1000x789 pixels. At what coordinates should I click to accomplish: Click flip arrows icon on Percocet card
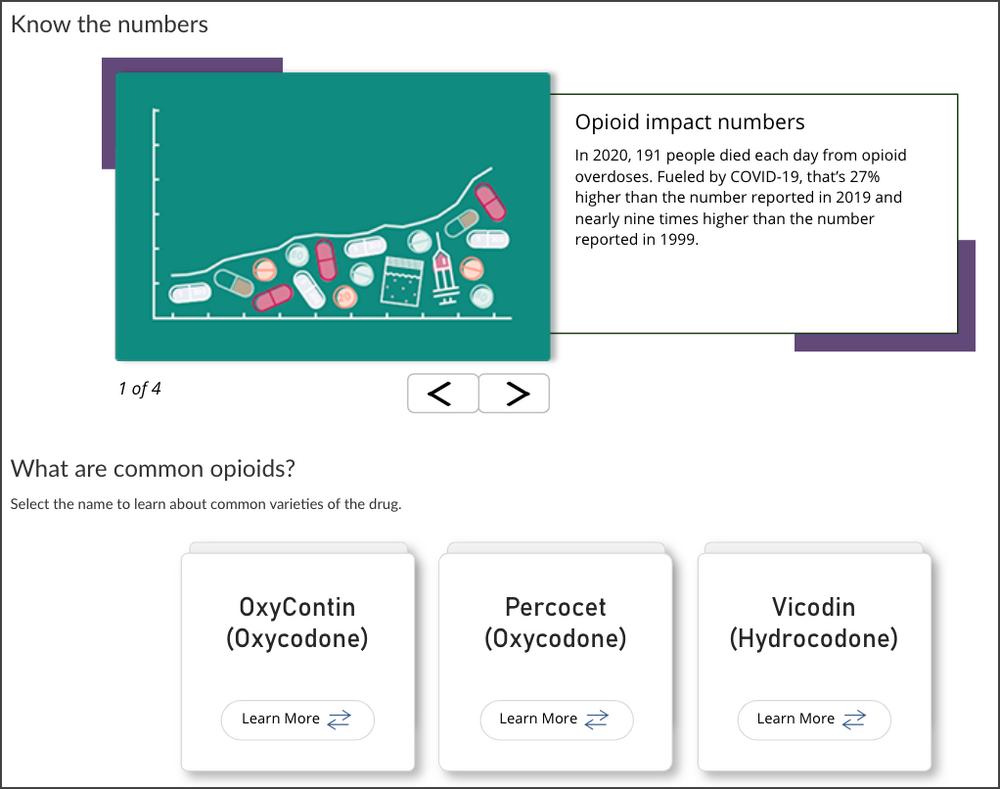coord(597,719)
